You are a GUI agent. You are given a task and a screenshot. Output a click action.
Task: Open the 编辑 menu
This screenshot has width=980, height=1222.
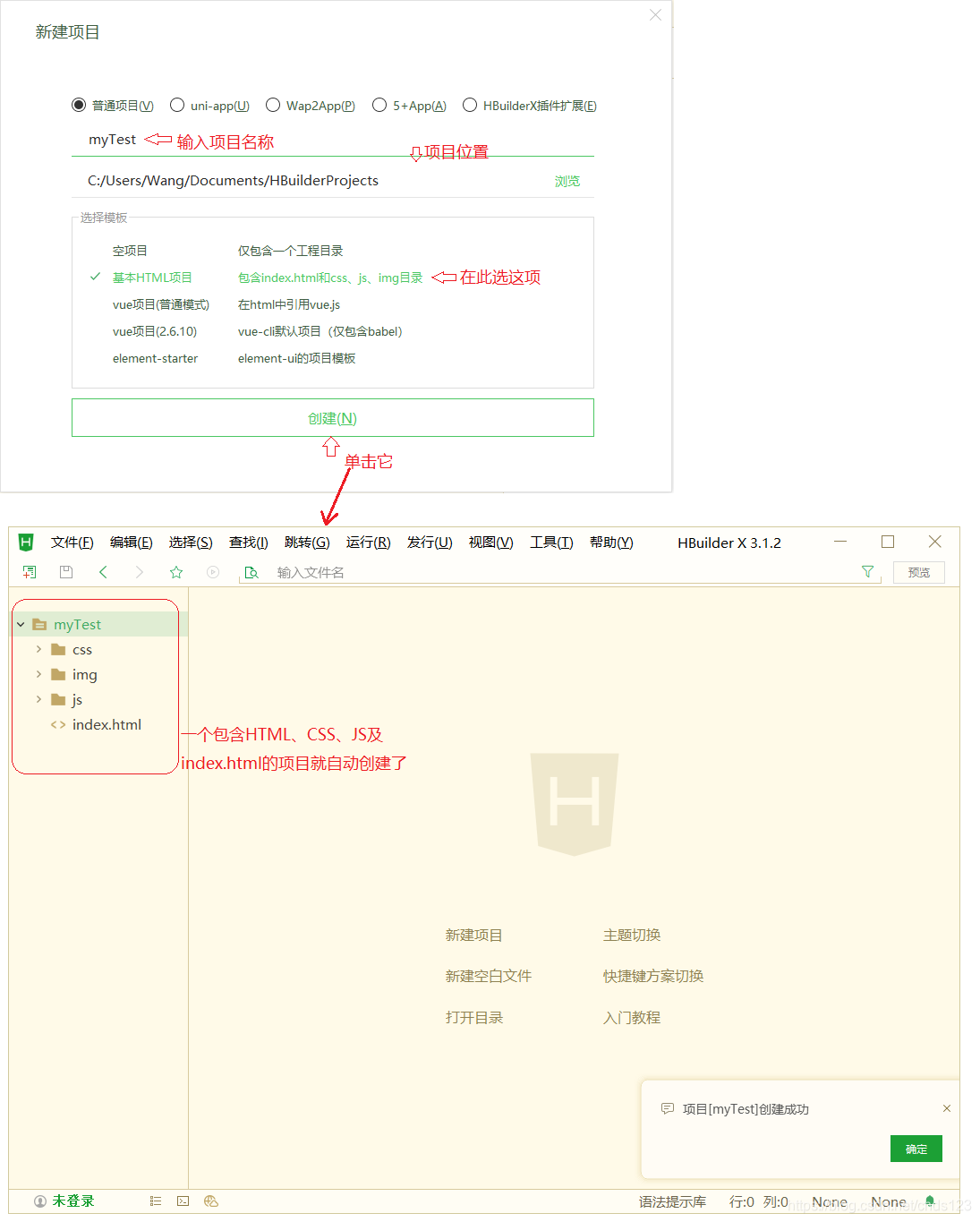pyautogui.click(x=132, y=543)
